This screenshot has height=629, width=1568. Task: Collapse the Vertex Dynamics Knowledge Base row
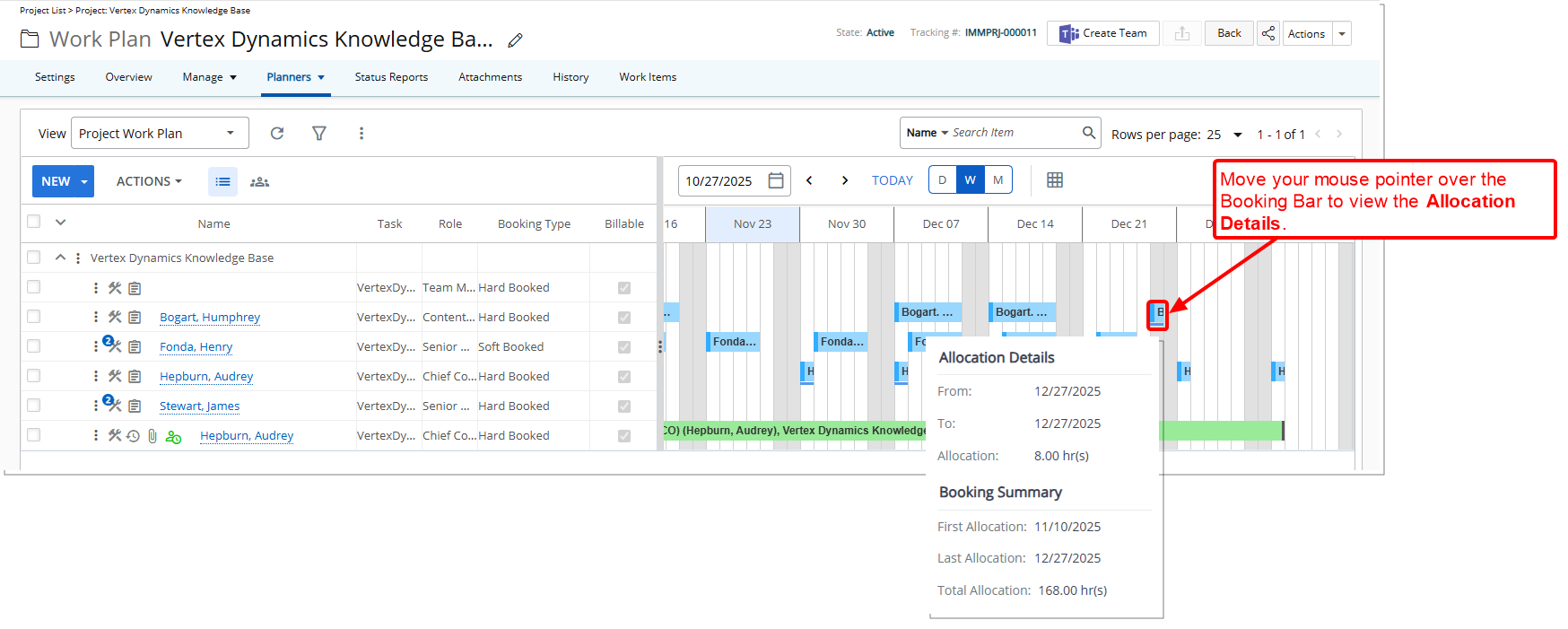click(60, 258)
